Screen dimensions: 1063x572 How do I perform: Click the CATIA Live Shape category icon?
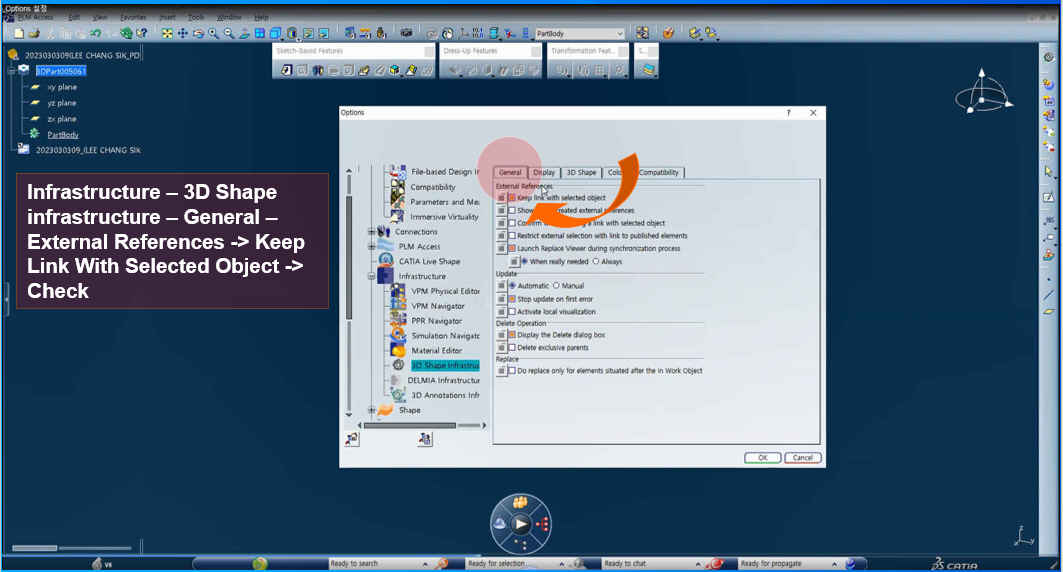coord(386,261)
